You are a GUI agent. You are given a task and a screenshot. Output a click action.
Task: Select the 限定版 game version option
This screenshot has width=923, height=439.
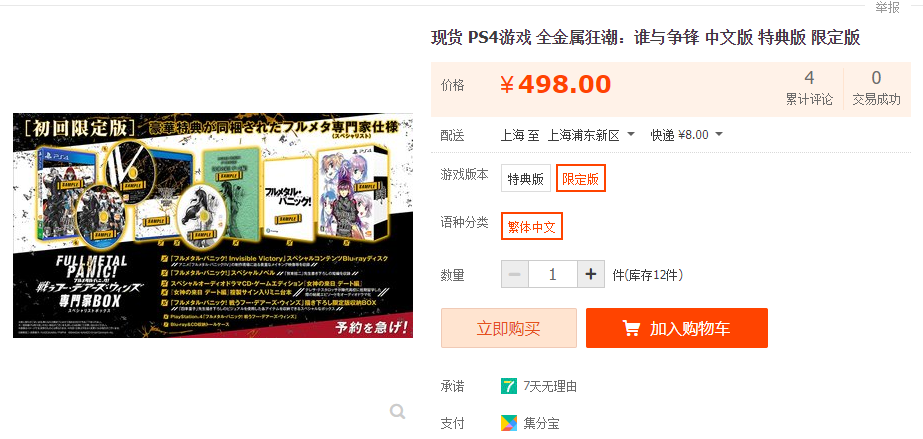(580, 178)
